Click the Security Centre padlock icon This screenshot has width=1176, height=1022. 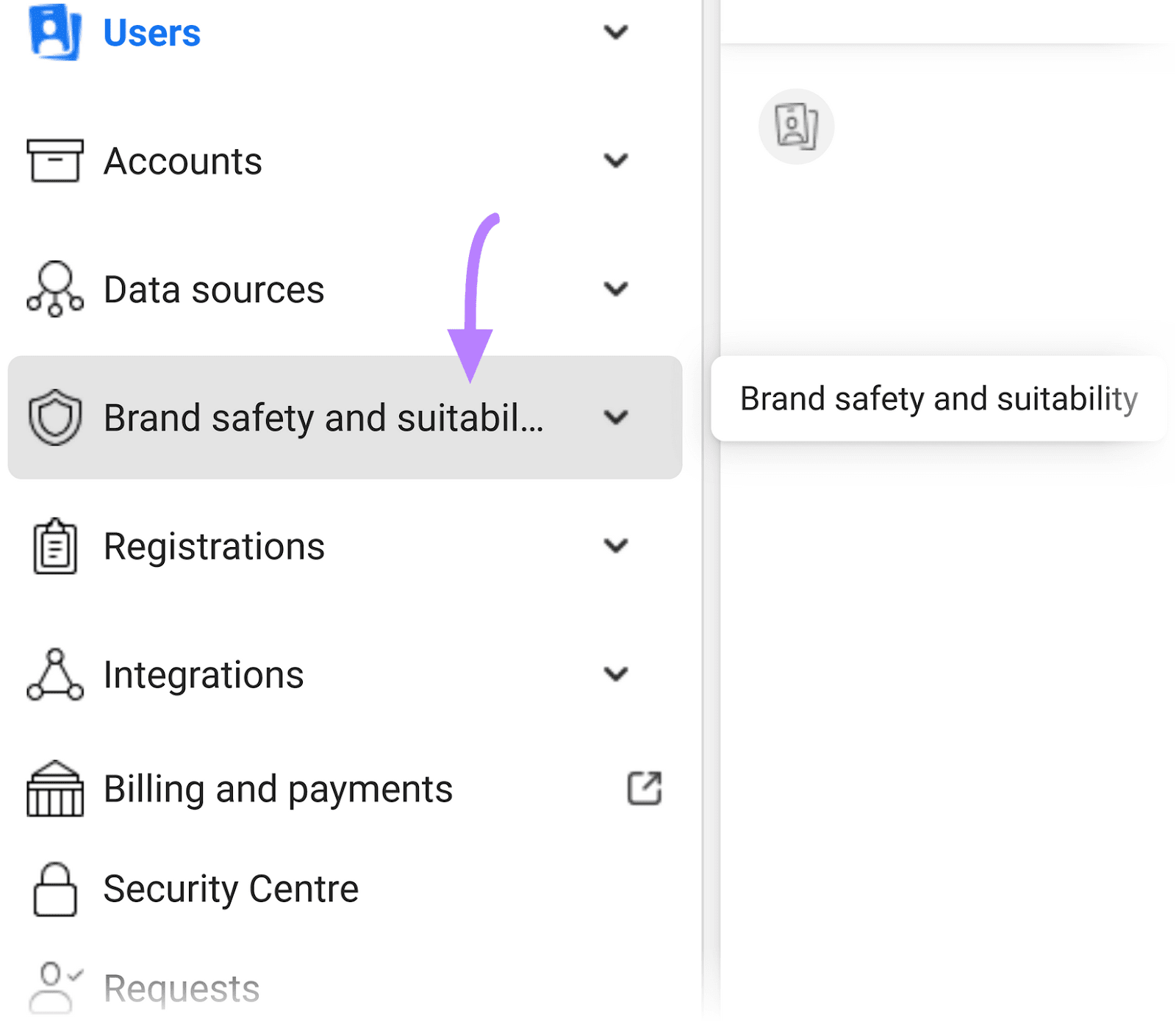tap(54, 888)
